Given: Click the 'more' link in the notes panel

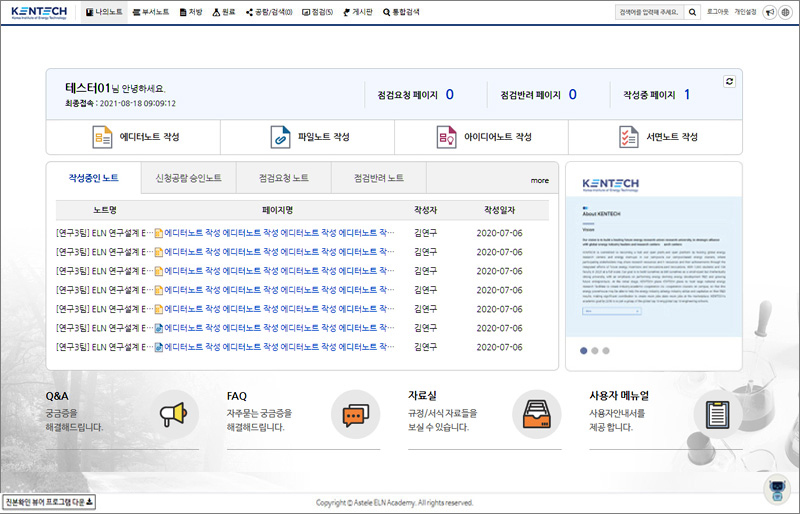Looking at the screenshot, I should click(x=539, y=181).
